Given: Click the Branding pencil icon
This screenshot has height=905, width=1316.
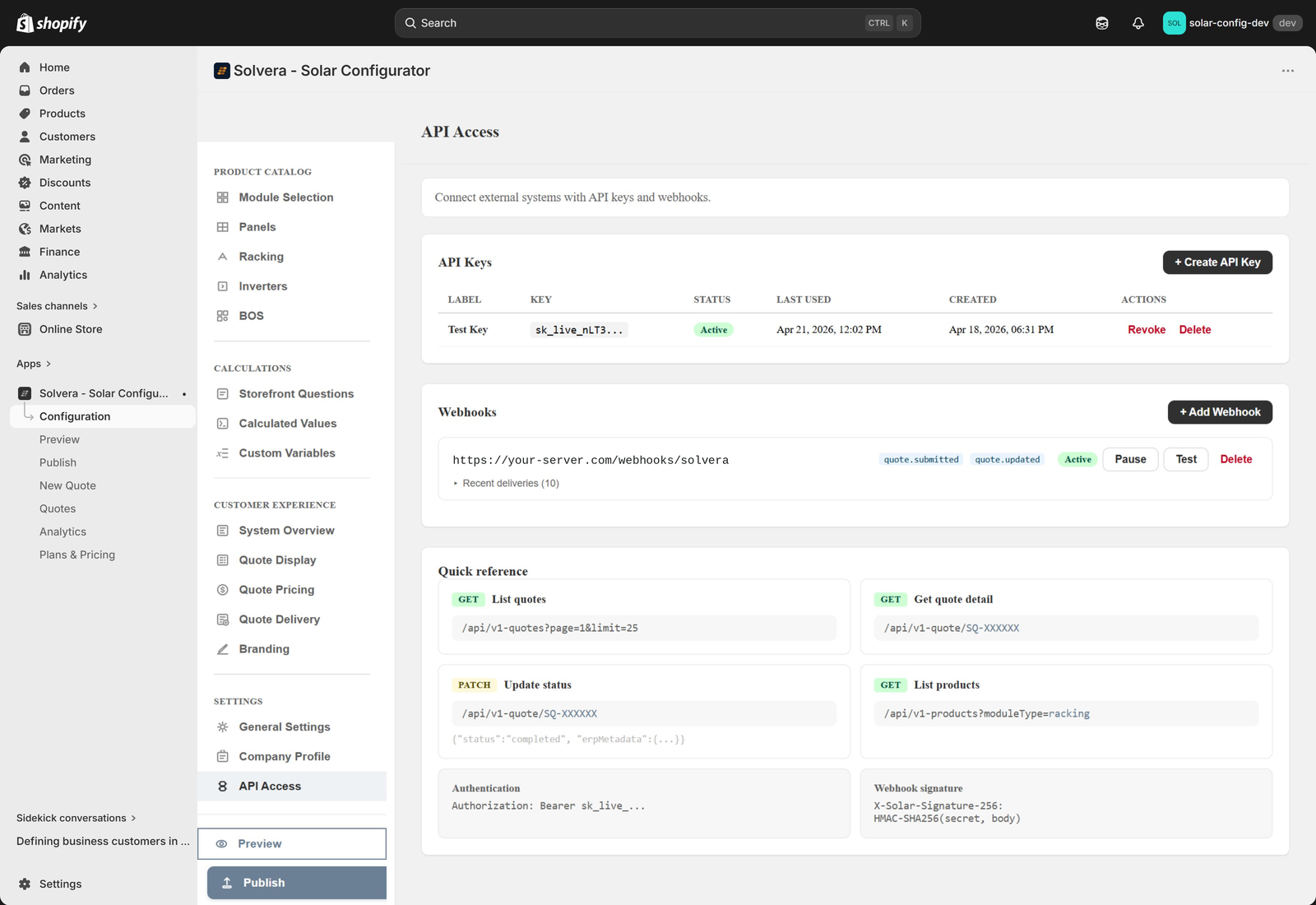Looking at the screenshot, I should 222,649.
